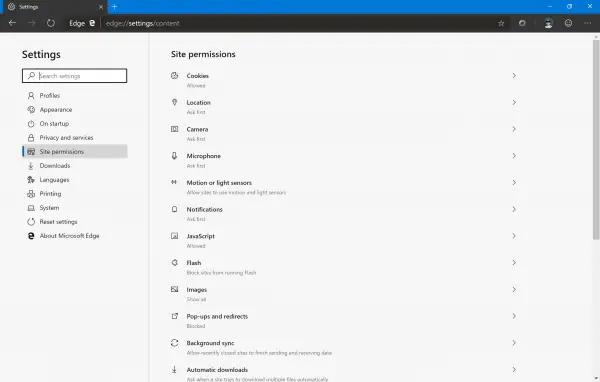
Task: Select the Settings browser tab
Action: click(55, 7)
